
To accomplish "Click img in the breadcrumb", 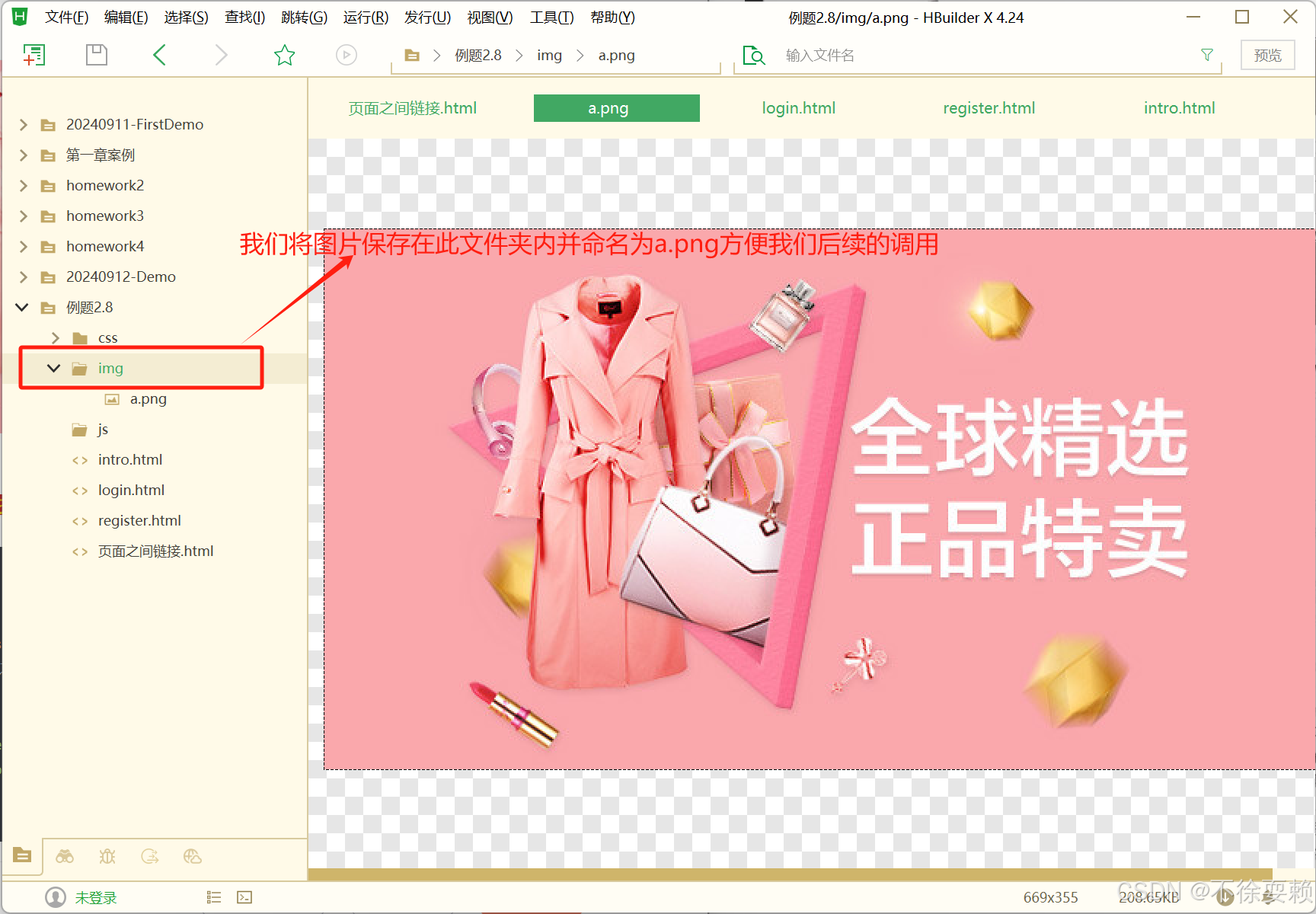I will point(549,55).
